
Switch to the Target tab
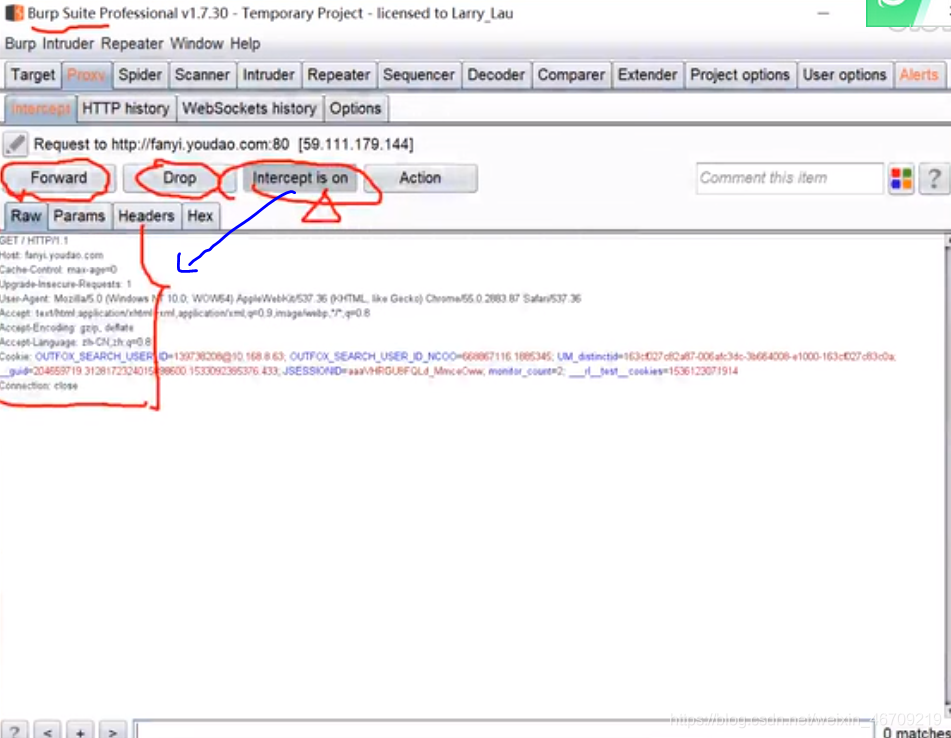(33, 75)
